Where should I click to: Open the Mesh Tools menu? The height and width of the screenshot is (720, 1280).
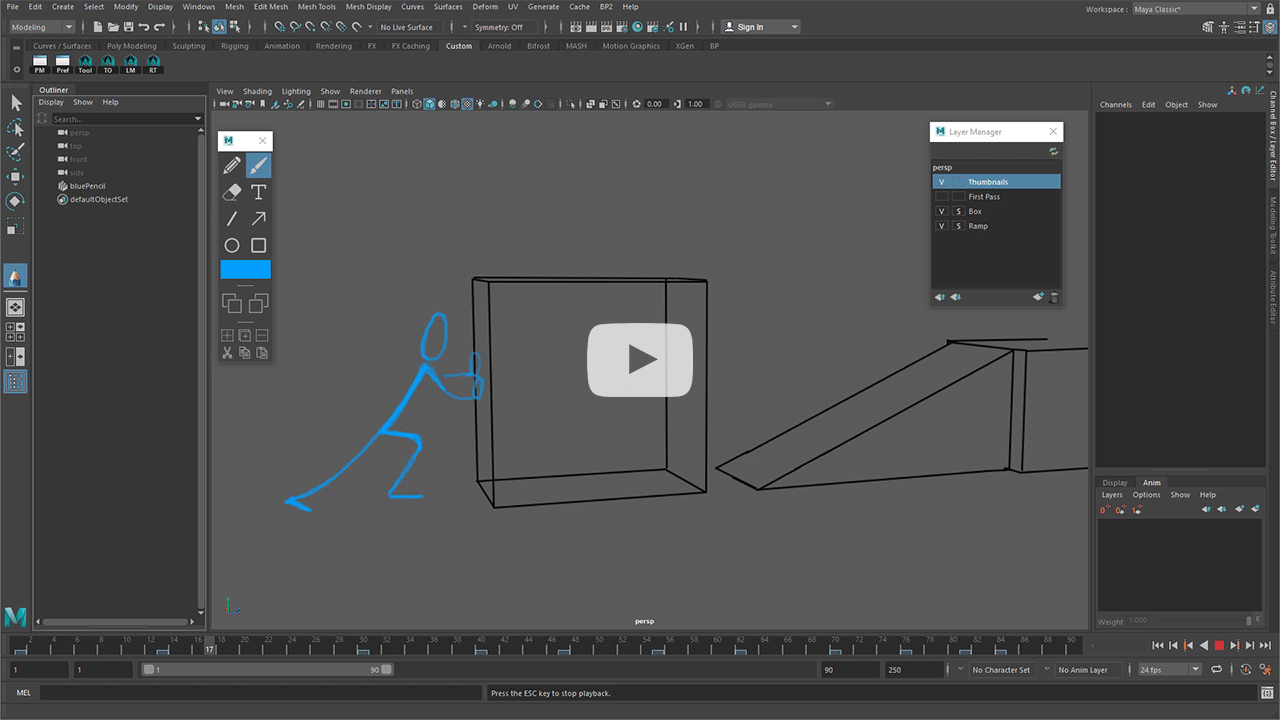tap(316, 7)
